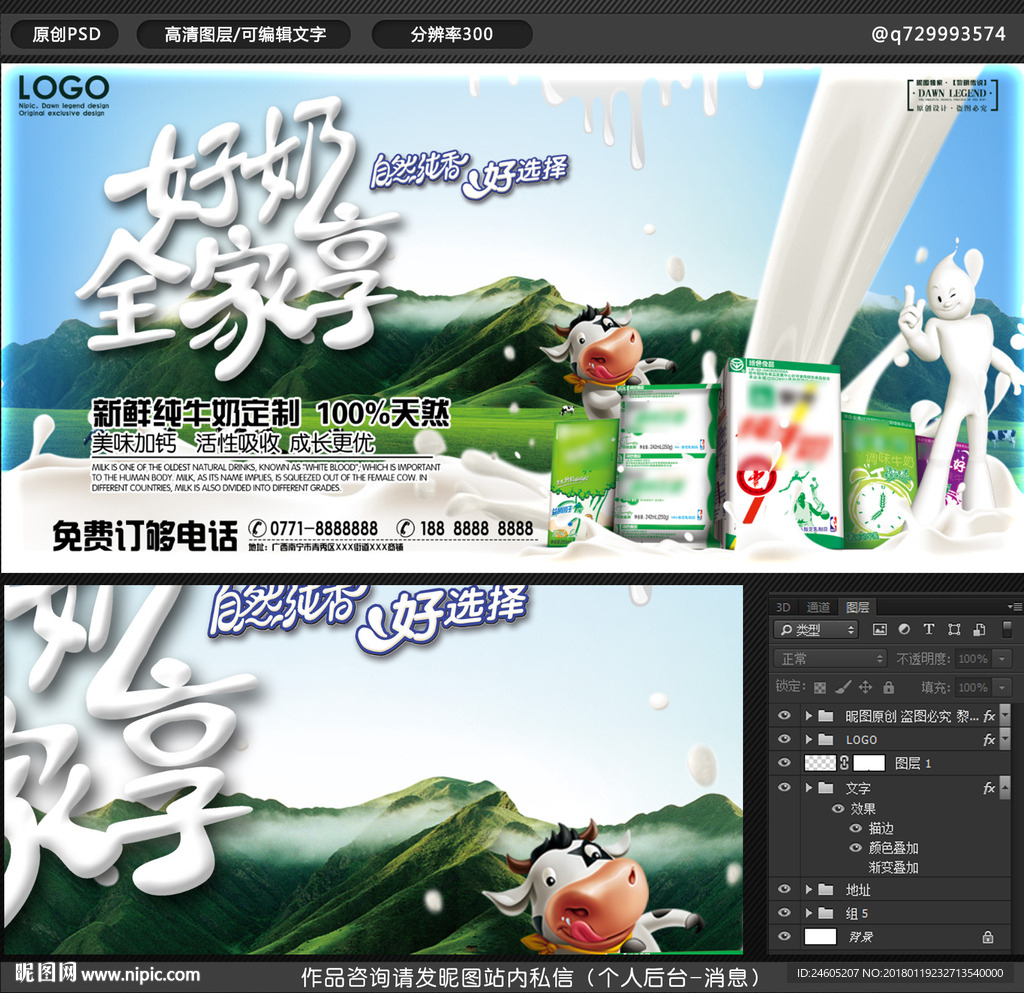Filter layers by pixel layer type icon
The height and width of the screenshot is (993, 1024).
880,629
